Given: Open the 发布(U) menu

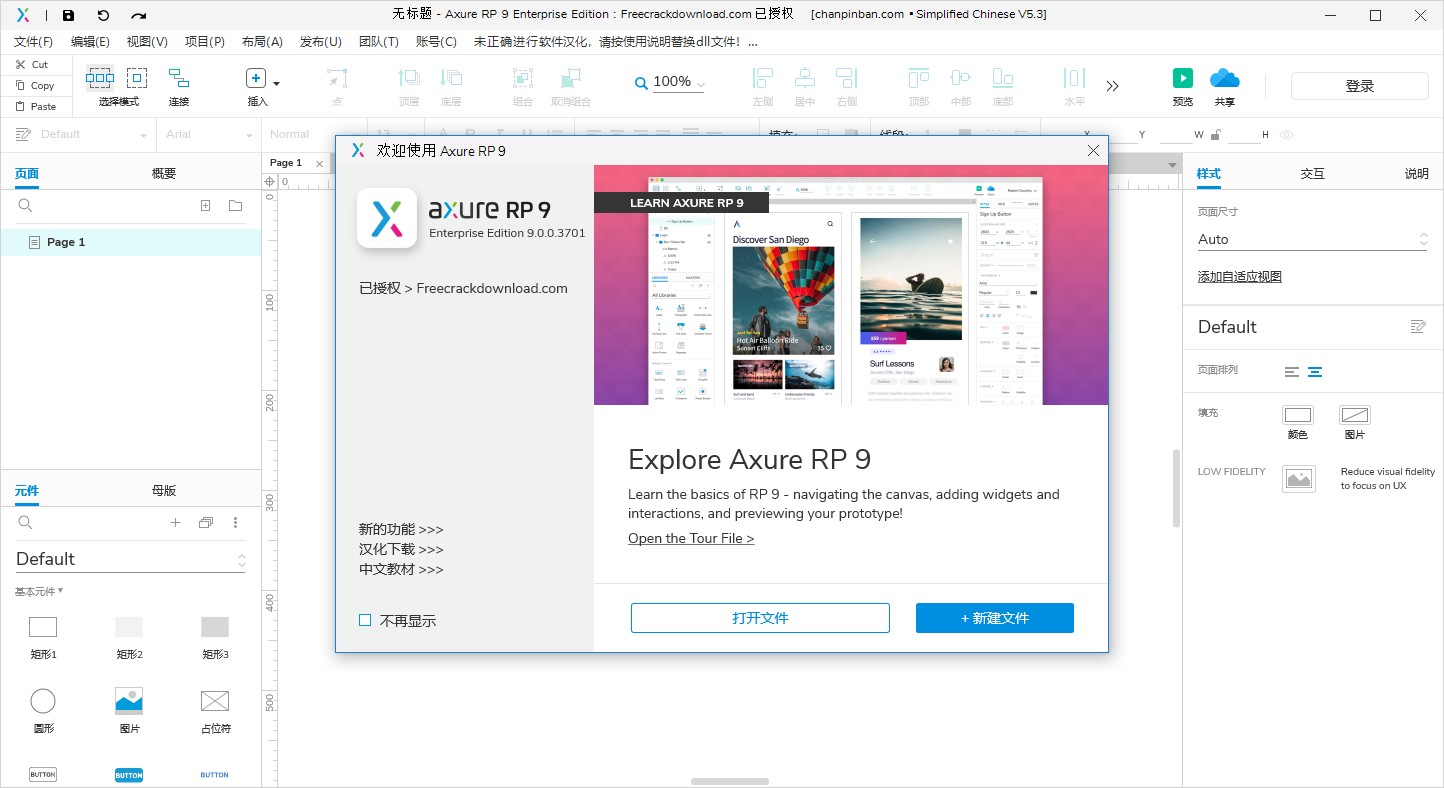Looking at the screenshot, I should [x=321, y=42].
